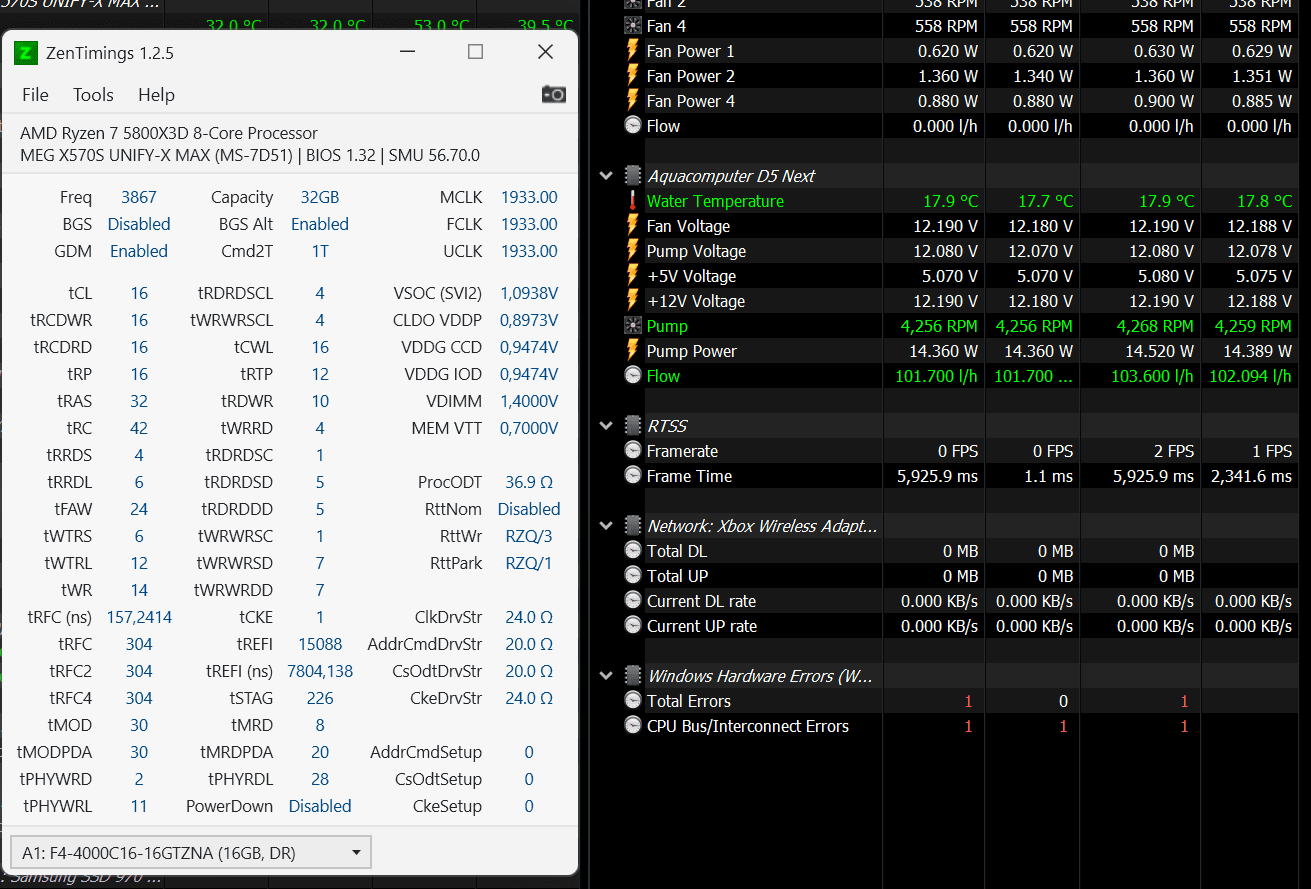This screenshot has height=889, width=1311.
Task: Click the GDM Enabled value
Action: tap(139, 251)
